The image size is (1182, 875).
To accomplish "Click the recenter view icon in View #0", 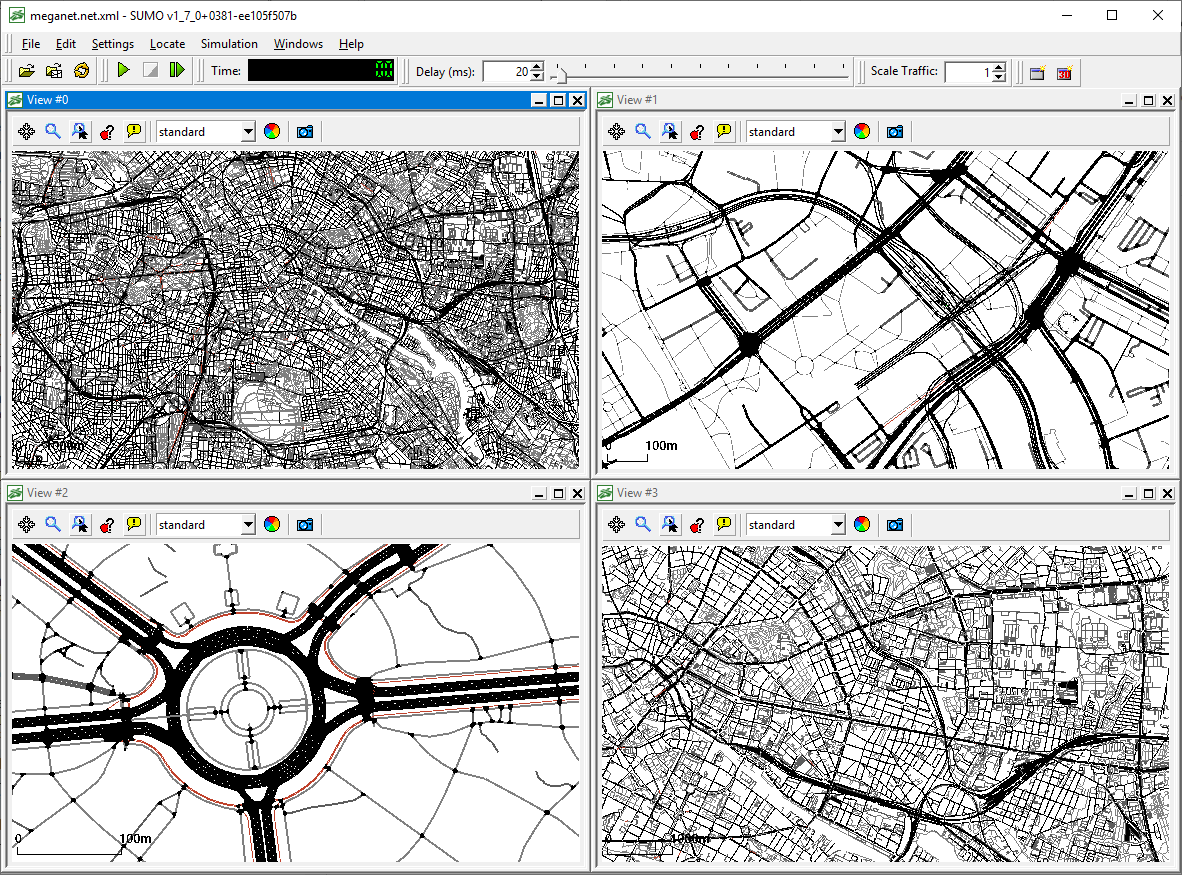I will click(27, 131).
